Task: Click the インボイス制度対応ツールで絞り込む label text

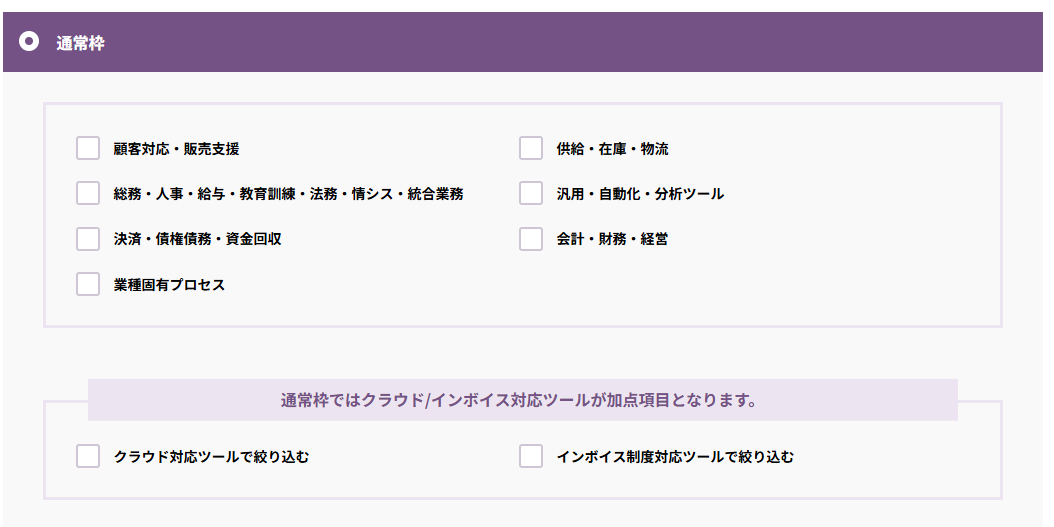Action: click(x=675, y=456)
